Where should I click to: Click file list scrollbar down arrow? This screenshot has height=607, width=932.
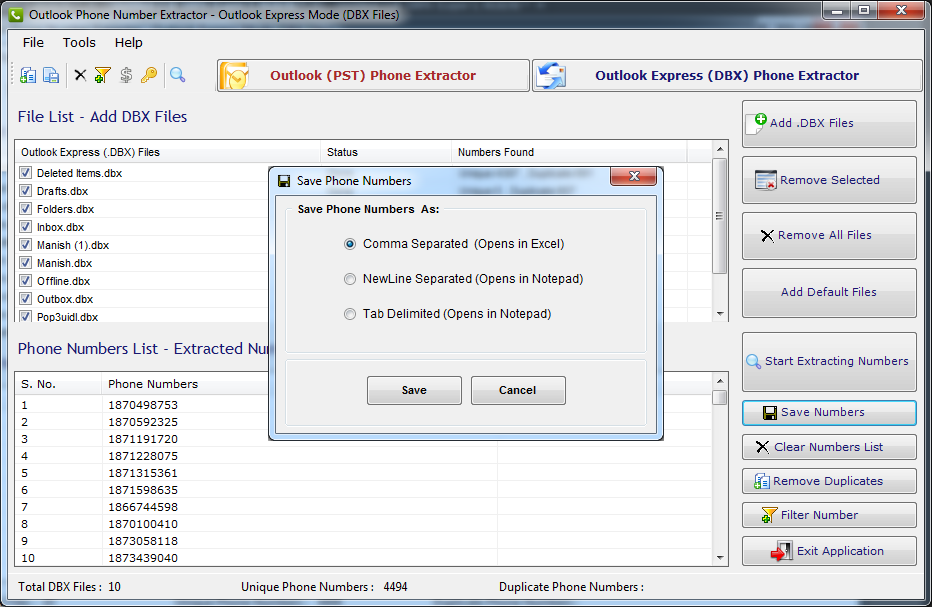tap(720, 314)
